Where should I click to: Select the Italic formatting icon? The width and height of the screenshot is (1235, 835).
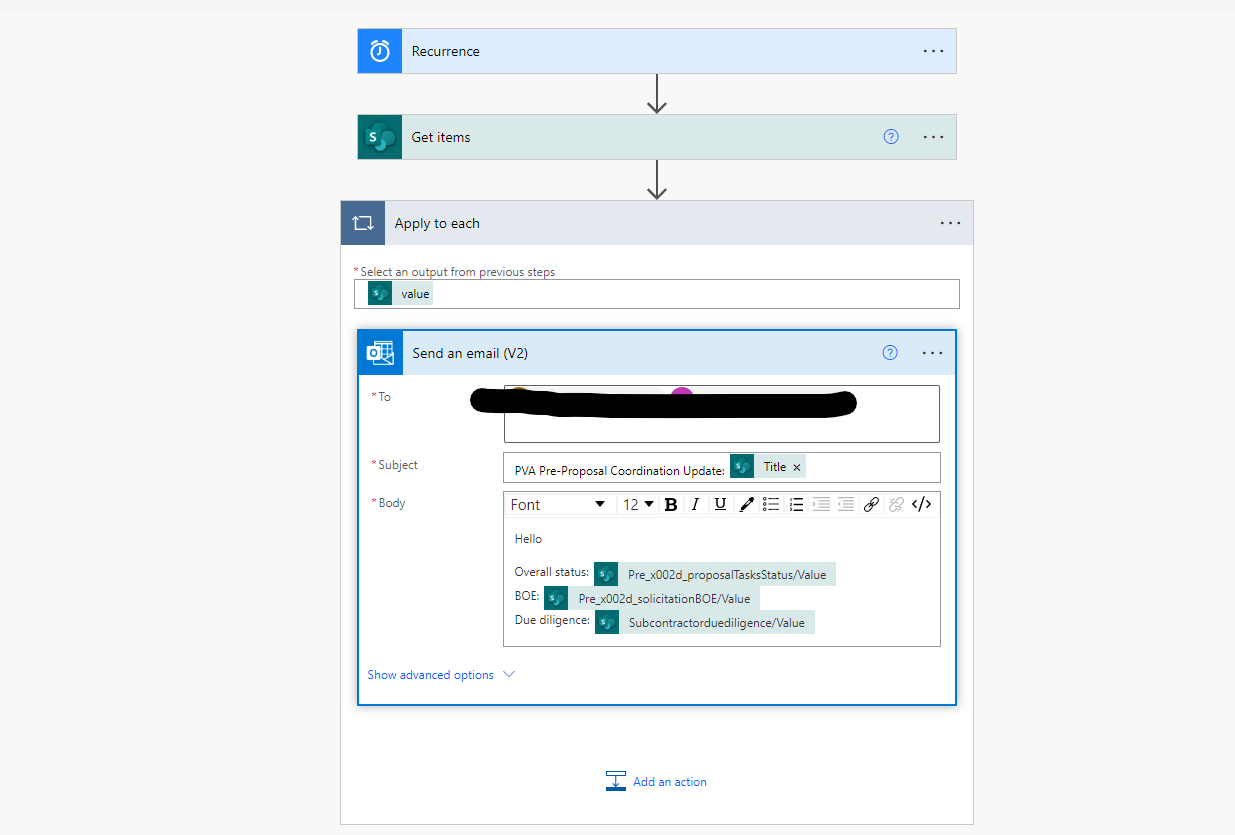[695, 504]
